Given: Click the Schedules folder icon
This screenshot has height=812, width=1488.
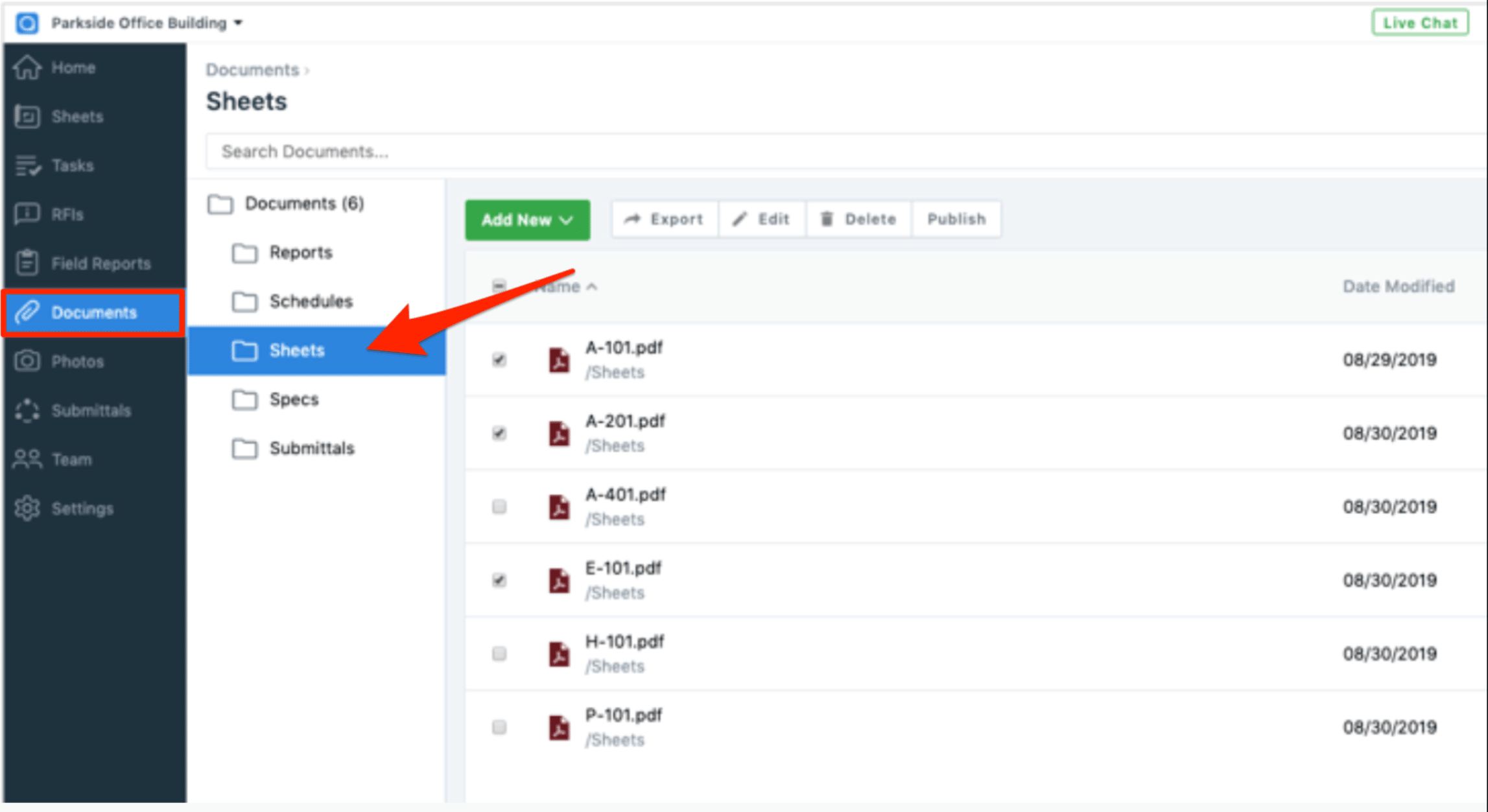Looking at the screenshot, I should 244,302.
